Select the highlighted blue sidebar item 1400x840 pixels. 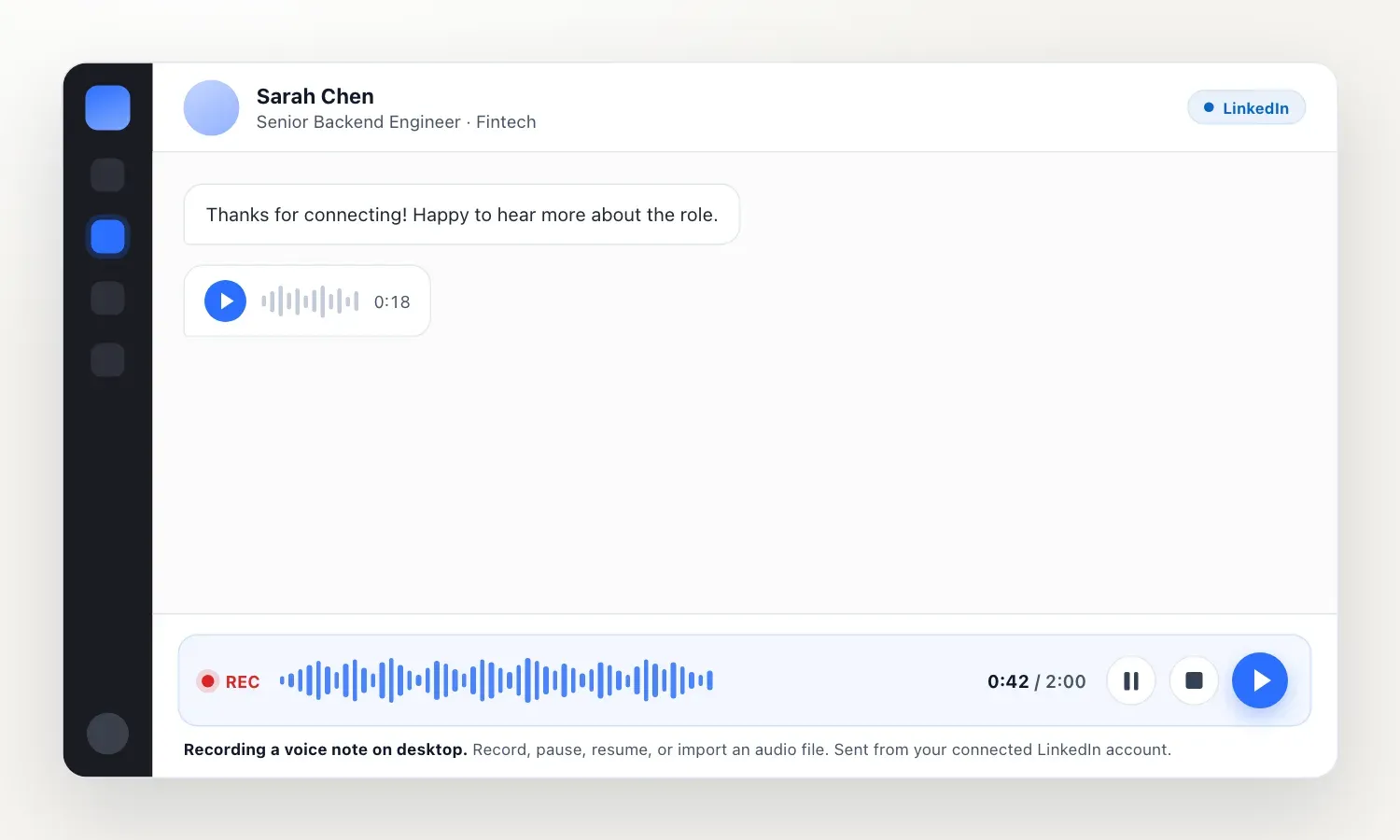107,236
